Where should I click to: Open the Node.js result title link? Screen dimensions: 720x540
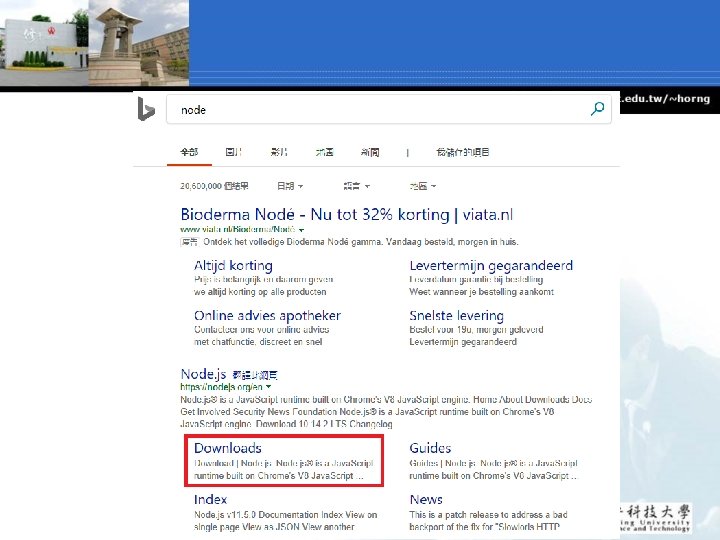coord(203,374)
